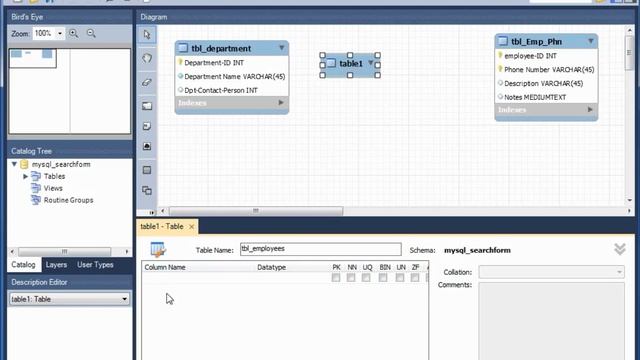
Task: Toggle the ZF checkbox
Action: (415, 278)
